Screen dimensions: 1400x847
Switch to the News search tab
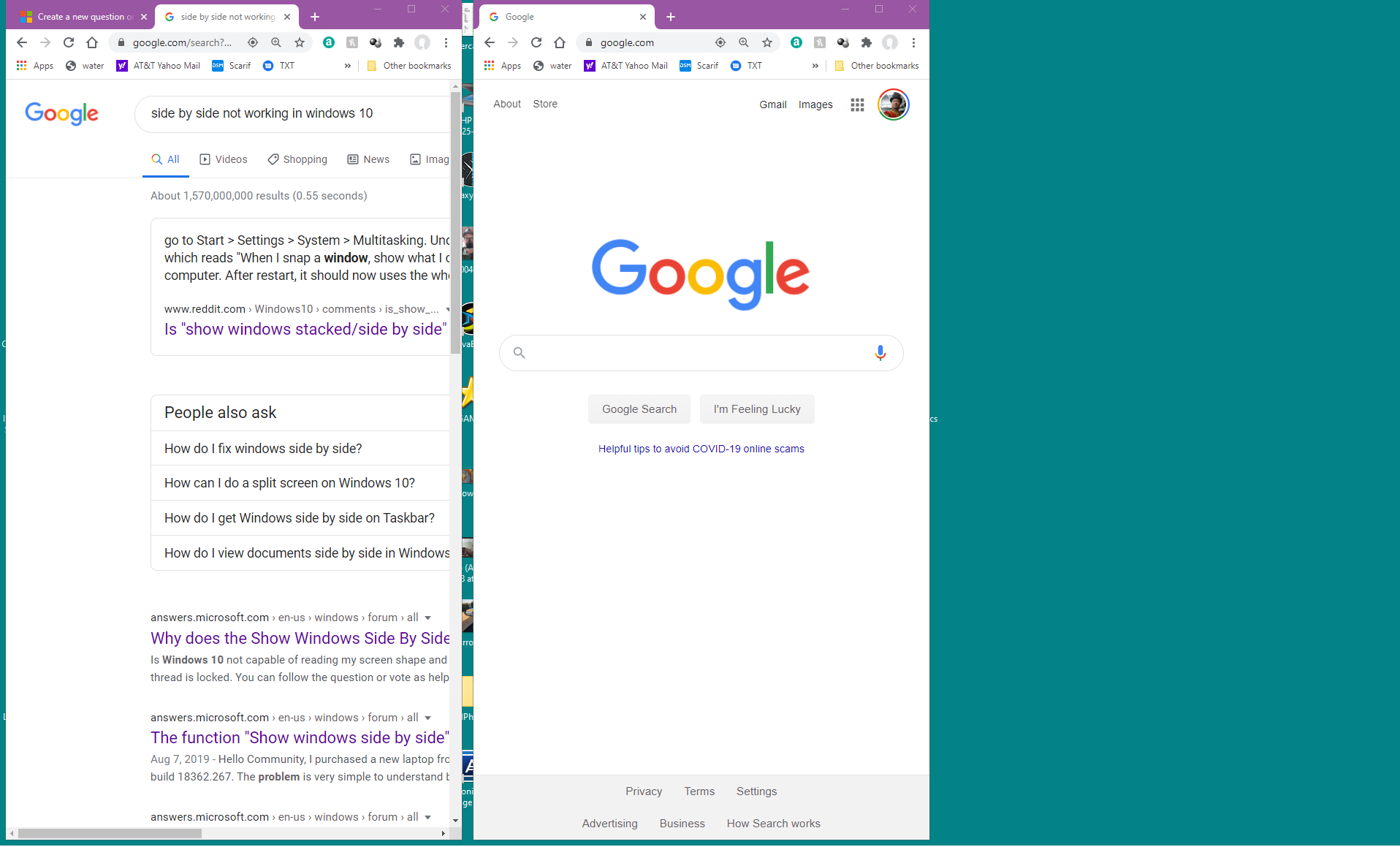click(368, 159)
